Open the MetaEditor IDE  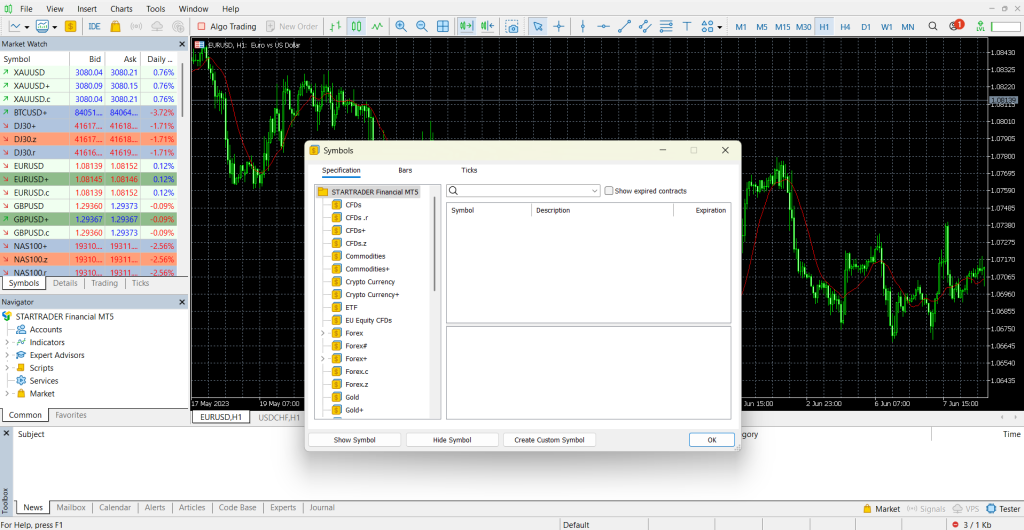coord(94,27)
